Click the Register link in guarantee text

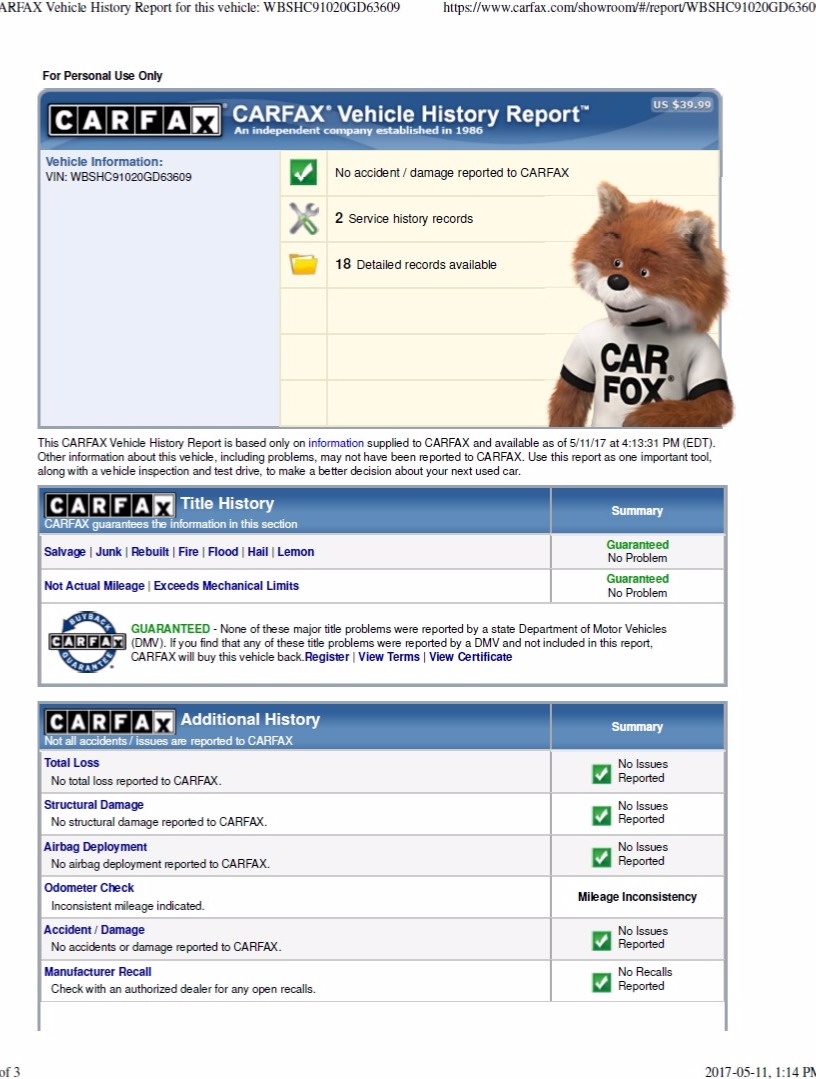pyautogui.click(x=327, y=657)
